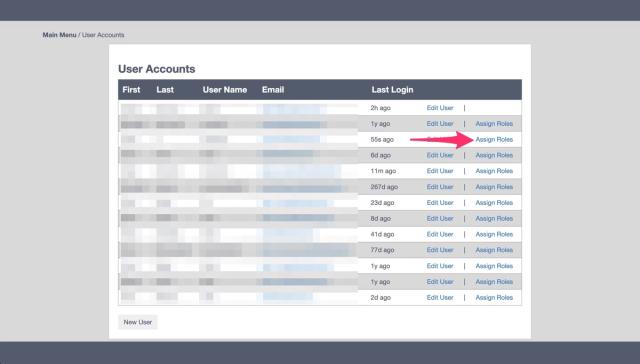This screenshot has height=364, width=640.
Task: Click User Accounts in the breadcrumb
Action: coord(103,35)
